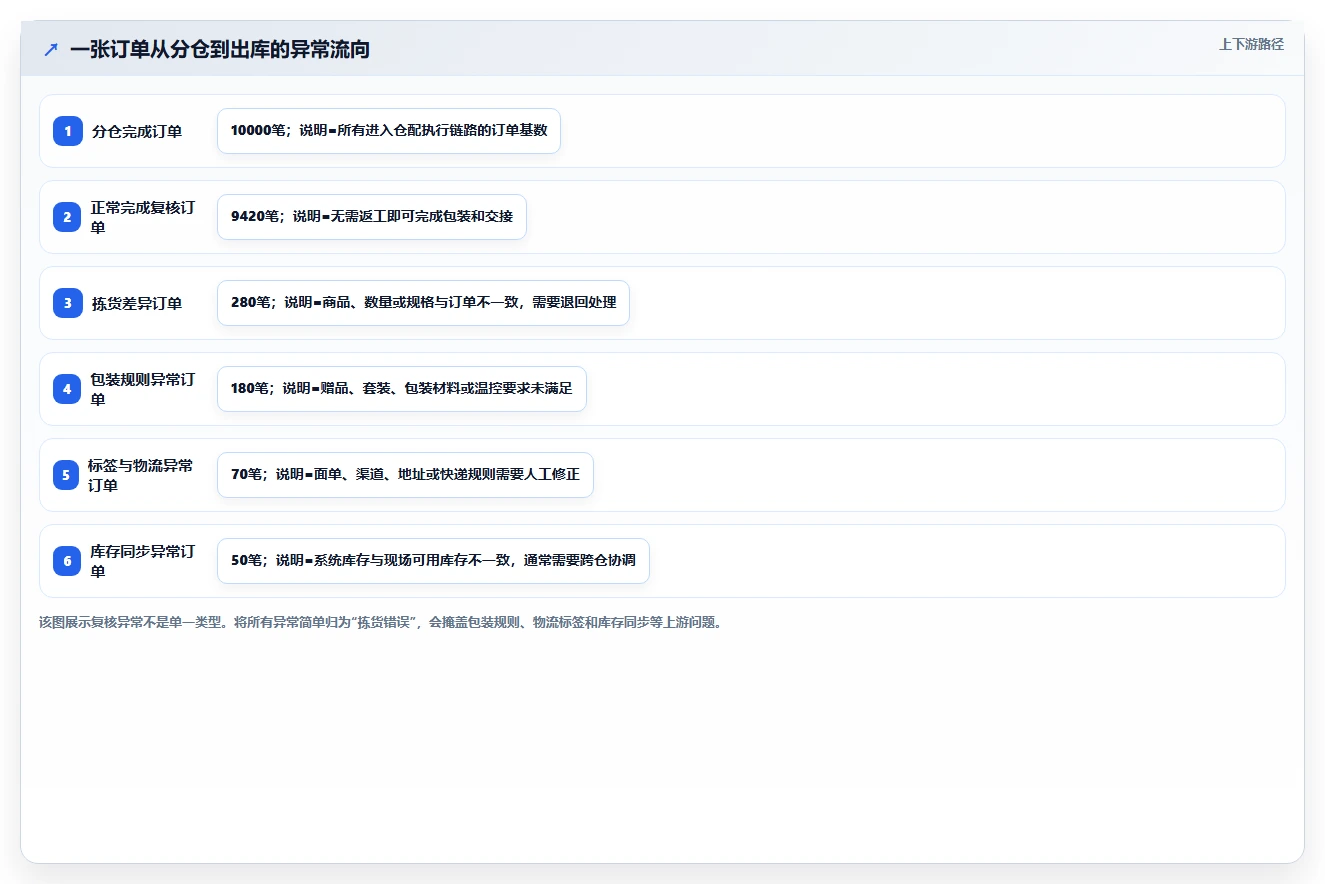Image resolution: width=1325 pixels, height=884 pixels.
Task: Open the 70笔 label and logistics description box
Action: [405, 475]
